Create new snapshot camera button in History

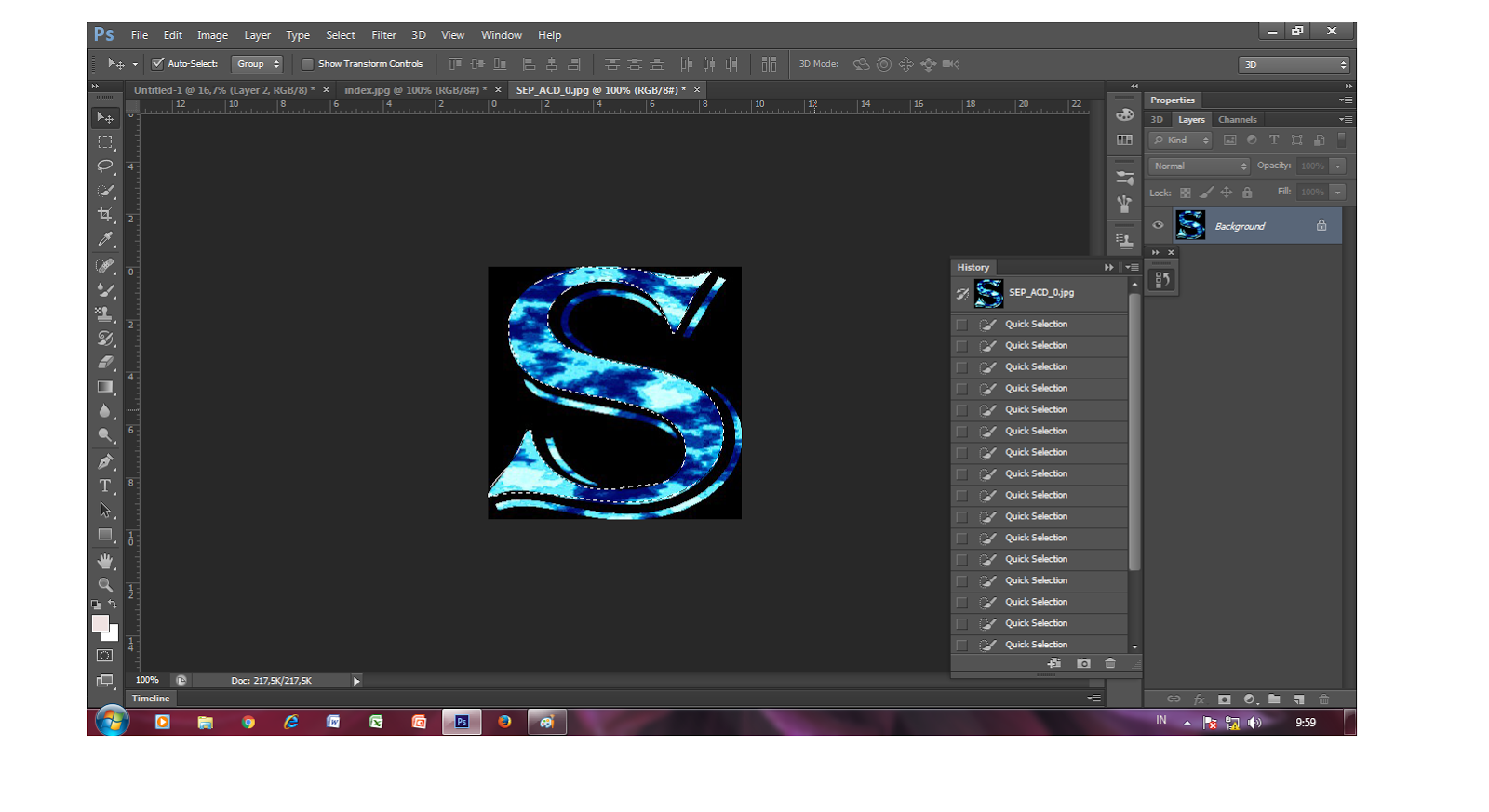(x=1083, y=663)
